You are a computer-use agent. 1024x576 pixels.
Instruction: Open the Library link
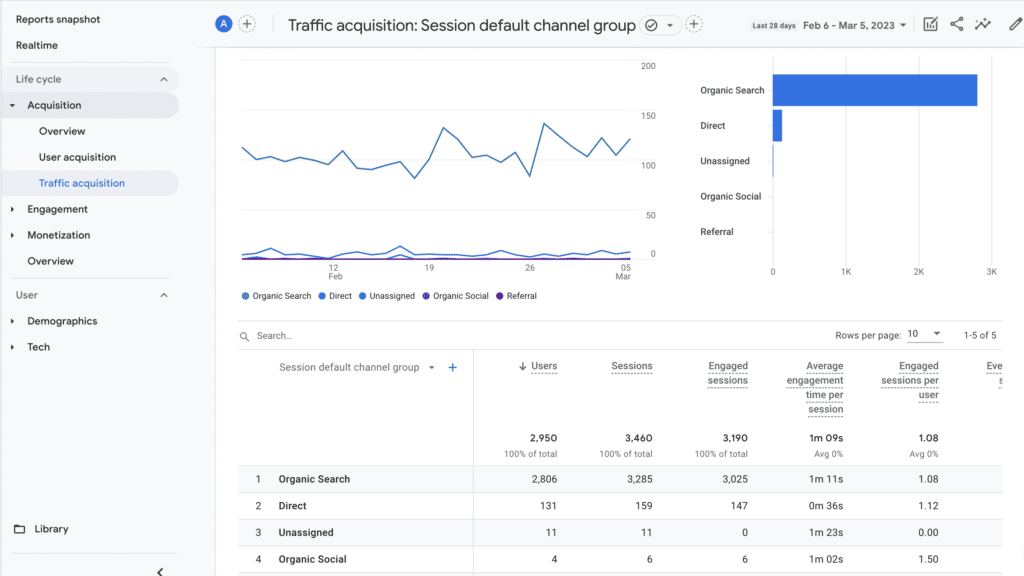click(51, 529)
